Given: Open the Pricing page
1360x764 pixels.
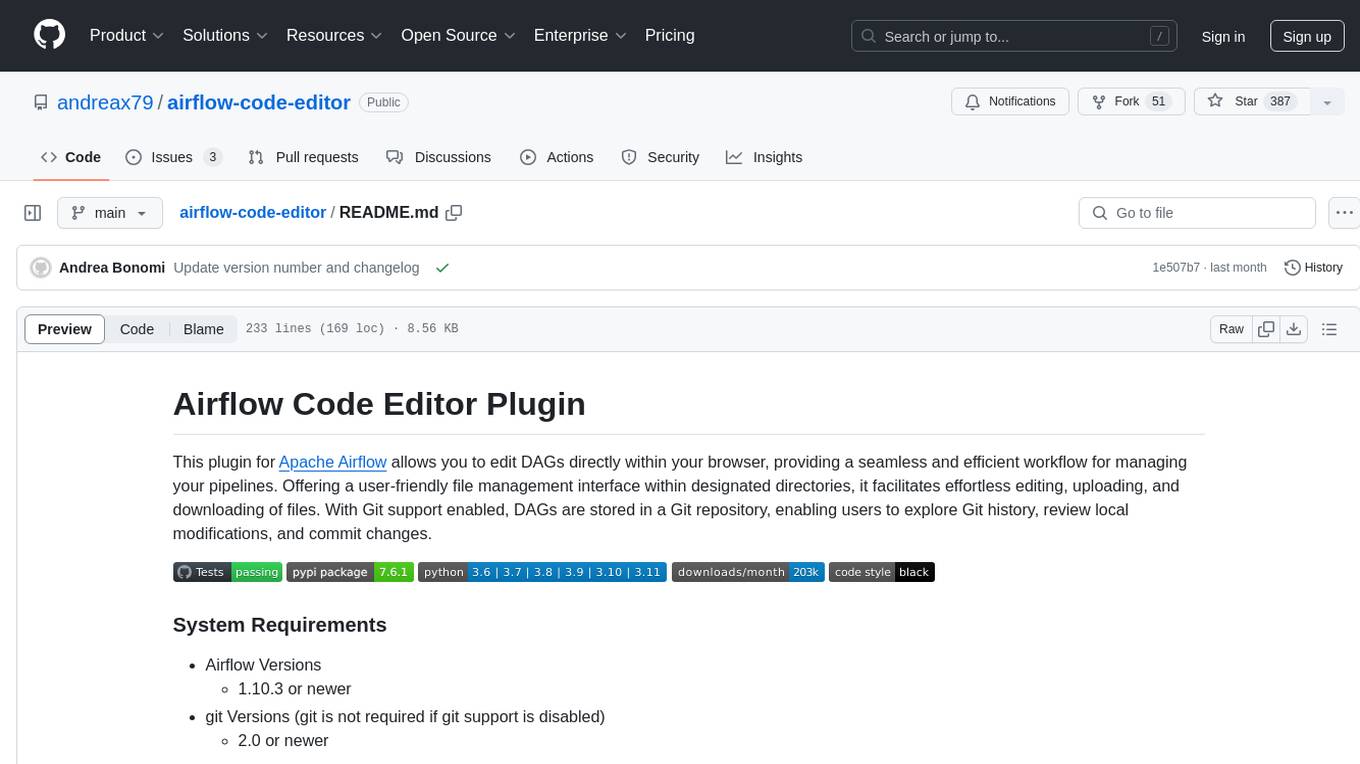Looking at the screenshot, I should click(670, 35).
